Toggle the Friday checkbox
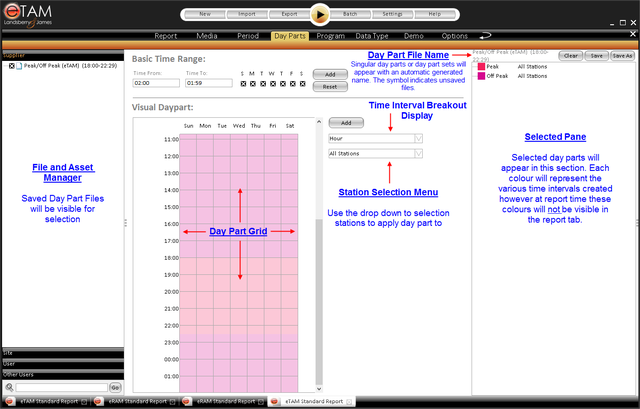The height and width of the screenshot is (409, 640). (x=293, y=84)
